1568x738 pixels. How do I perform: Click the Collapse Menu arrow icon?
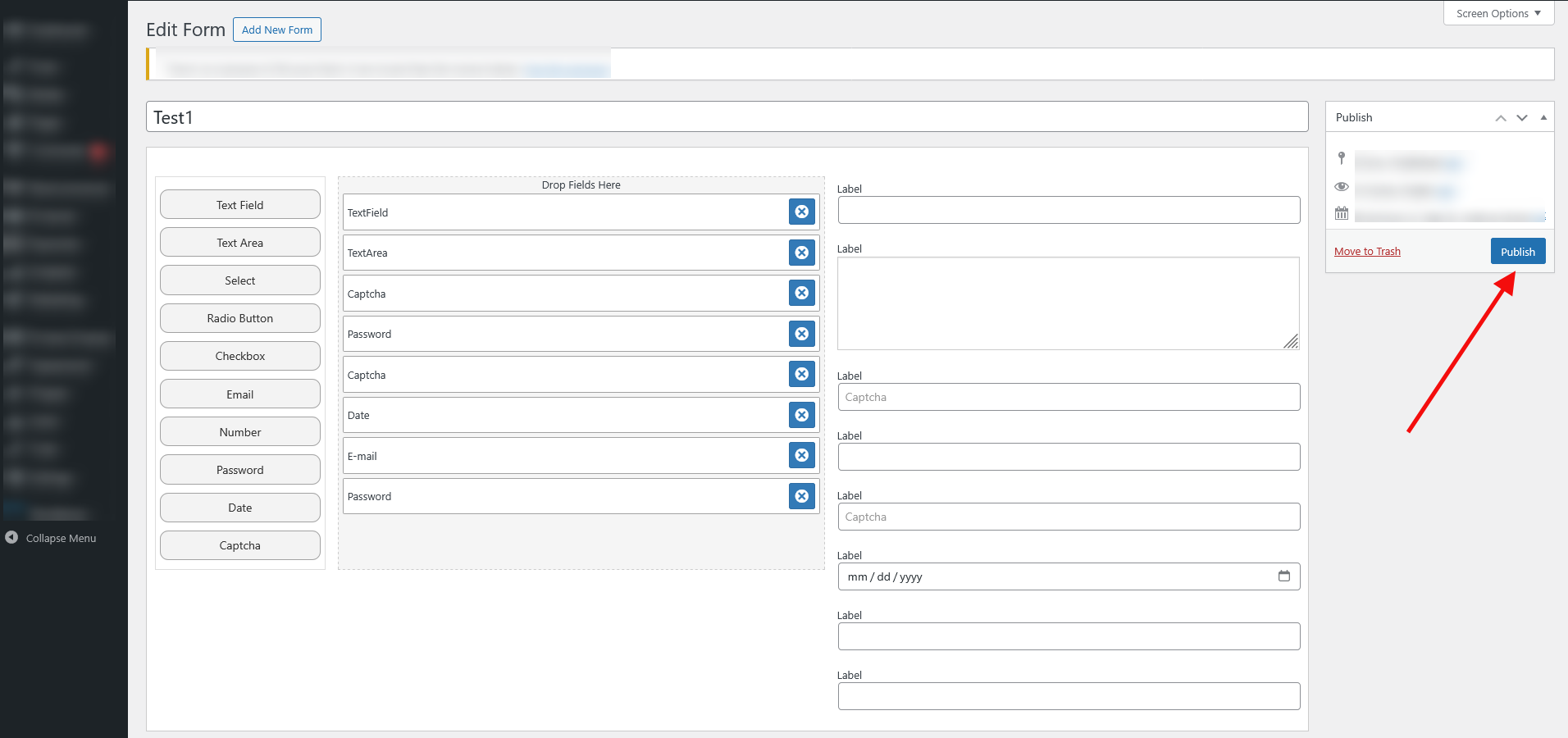pyautogui.click(x=11, y=538)
